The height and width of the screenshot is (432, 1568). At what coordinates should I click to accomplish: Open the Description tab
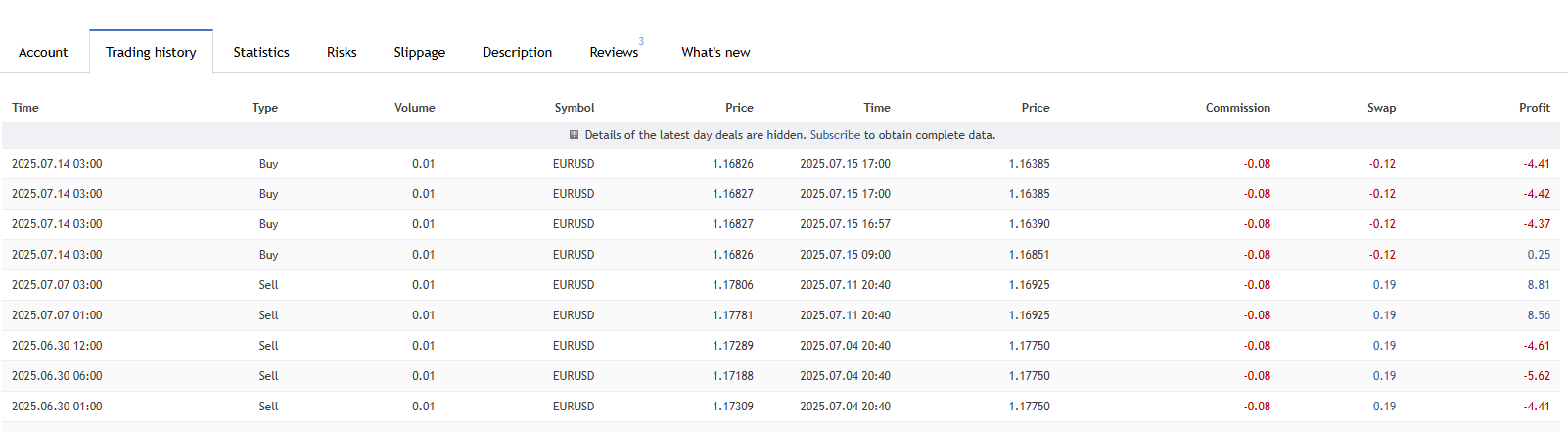pyautogui.click(x=517, y=52)
